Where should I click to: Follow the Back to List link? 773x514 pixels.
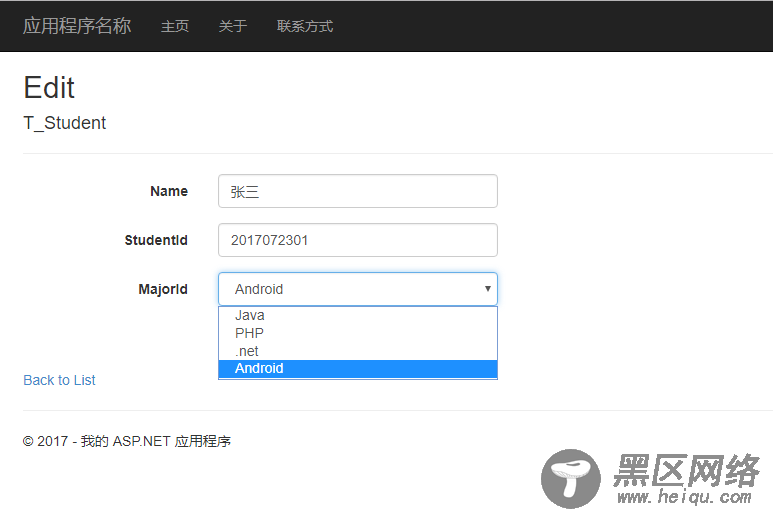tap(59, 380)
